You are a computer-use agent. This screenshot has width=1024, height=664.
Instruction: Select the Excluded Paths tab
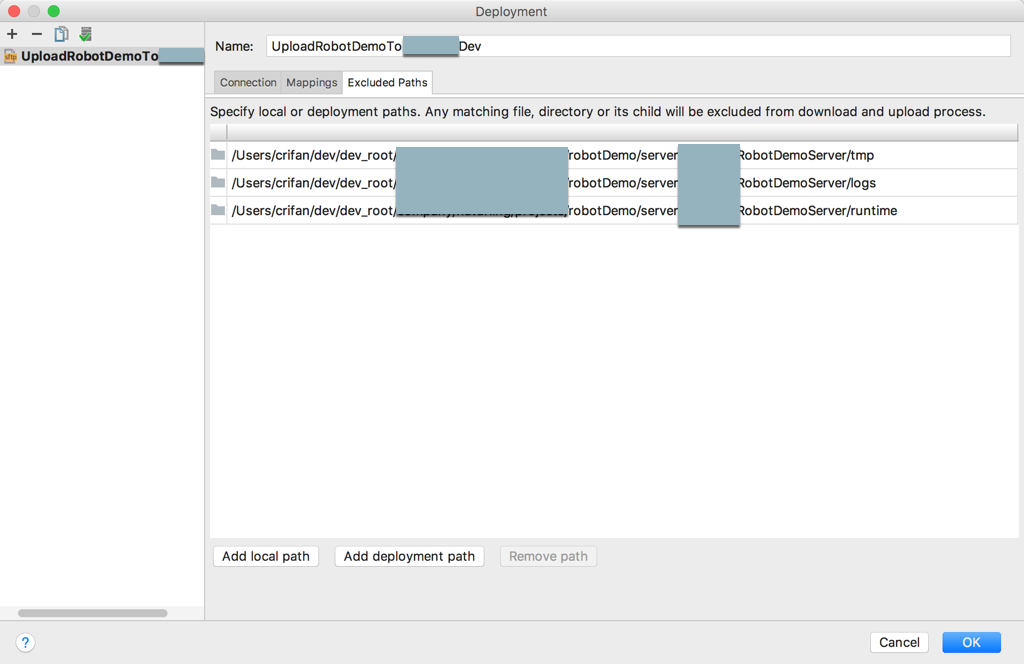point(387,82)
